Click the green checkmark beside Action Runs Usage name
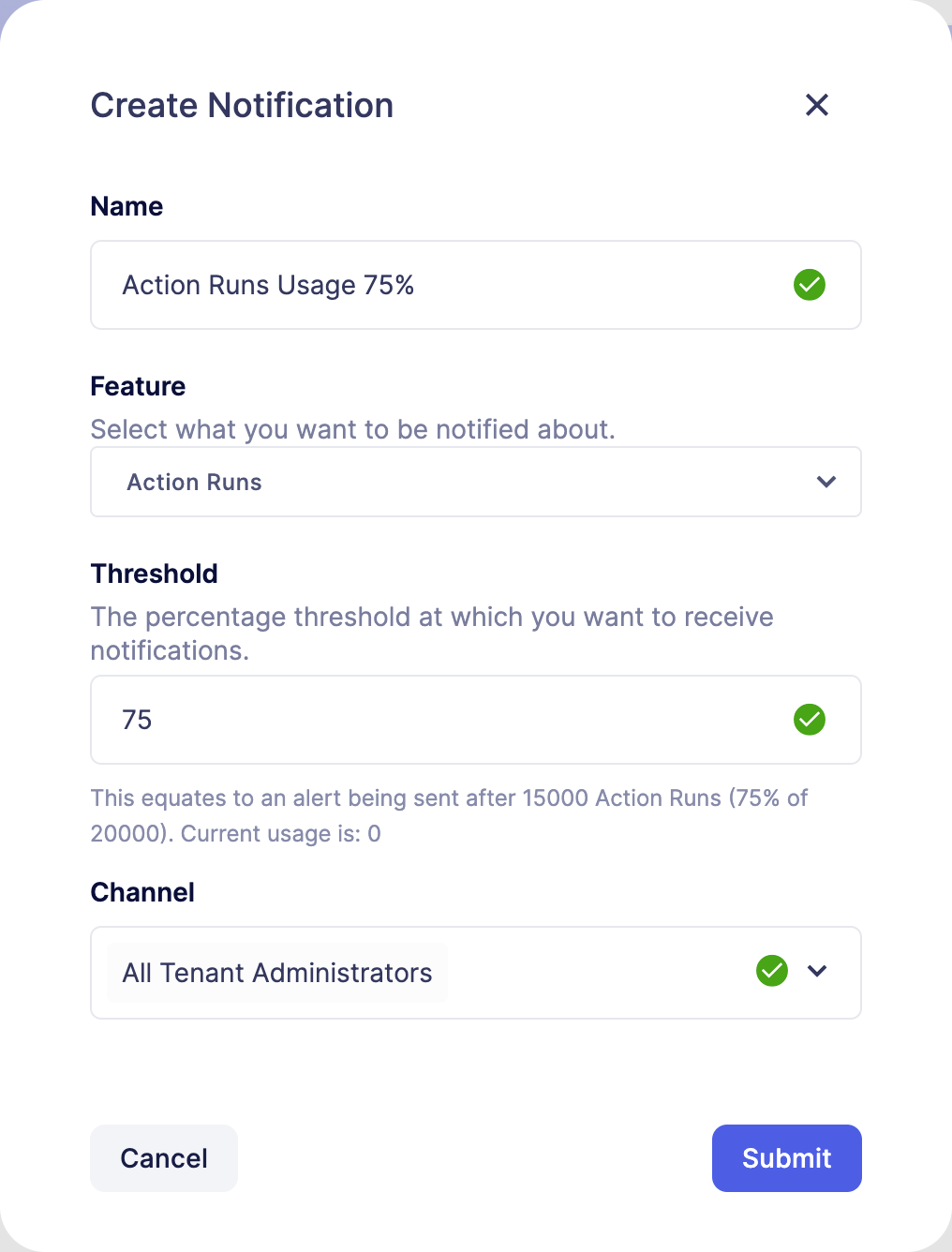952x1252 pixels. pyautogui.click(x=809, y=285)
